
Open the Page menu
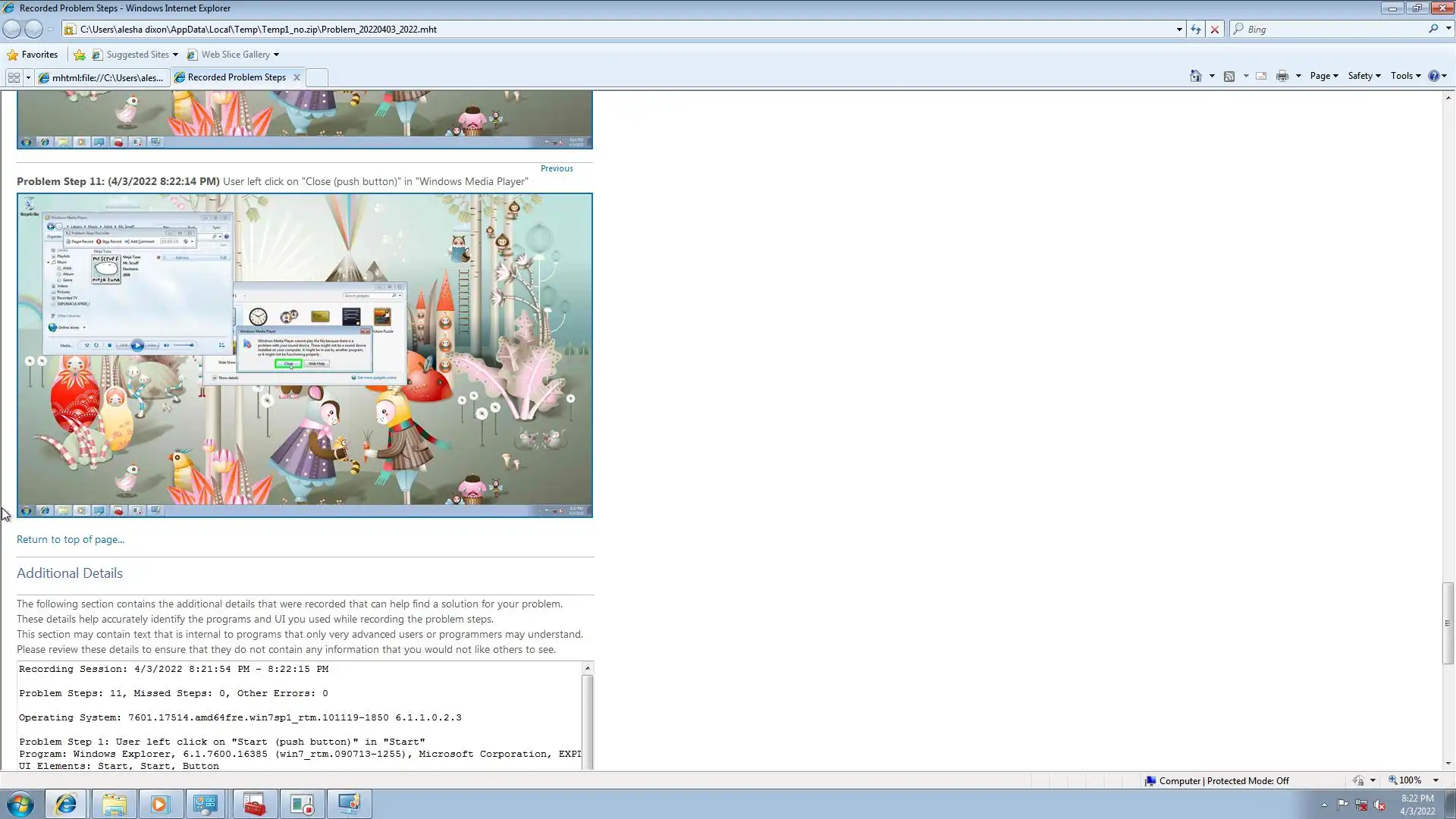coord(1323,76)
